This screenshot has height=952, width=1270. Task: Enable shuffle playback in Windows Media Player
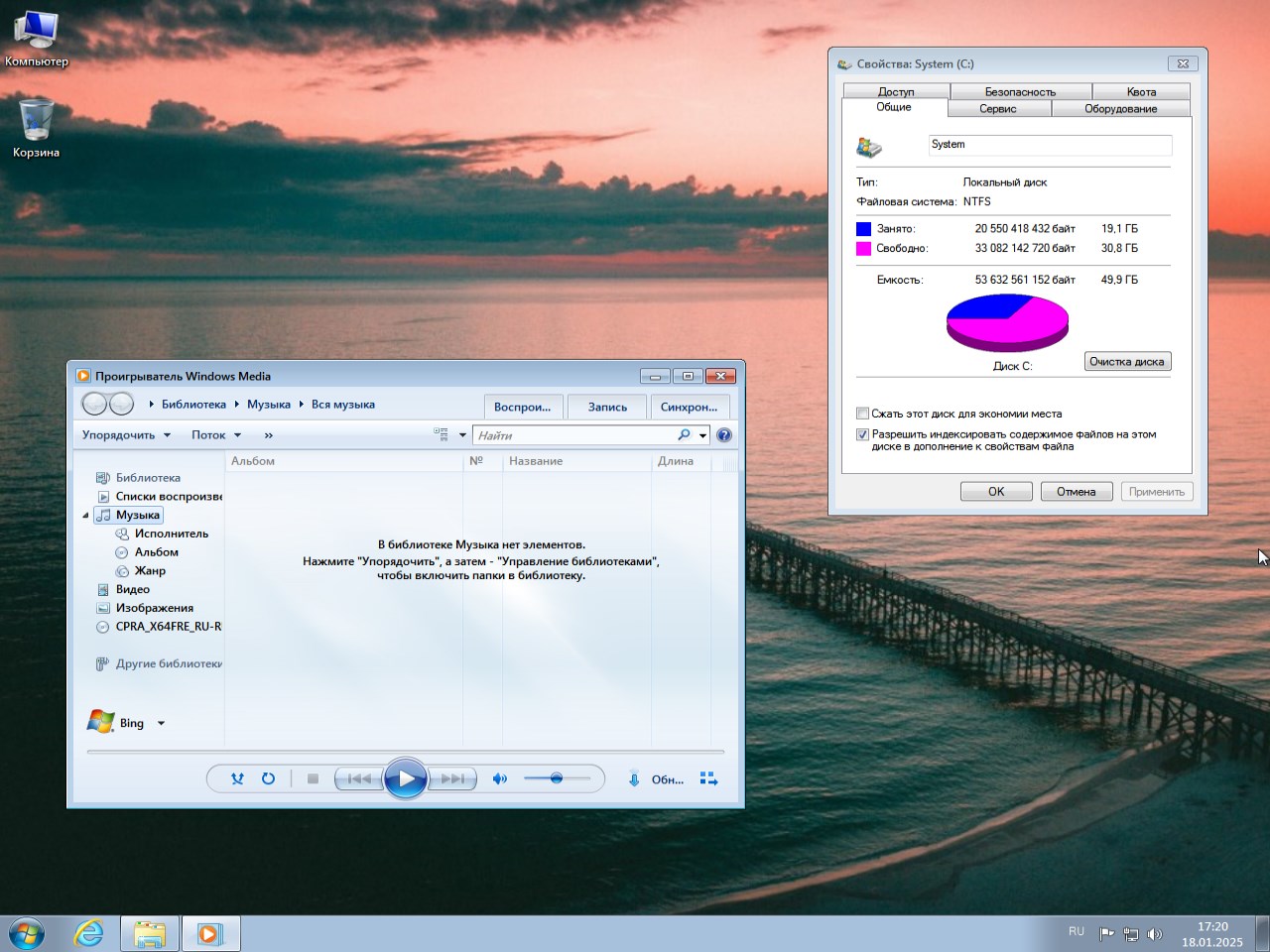pyautogui.click(x=237, y=778)
